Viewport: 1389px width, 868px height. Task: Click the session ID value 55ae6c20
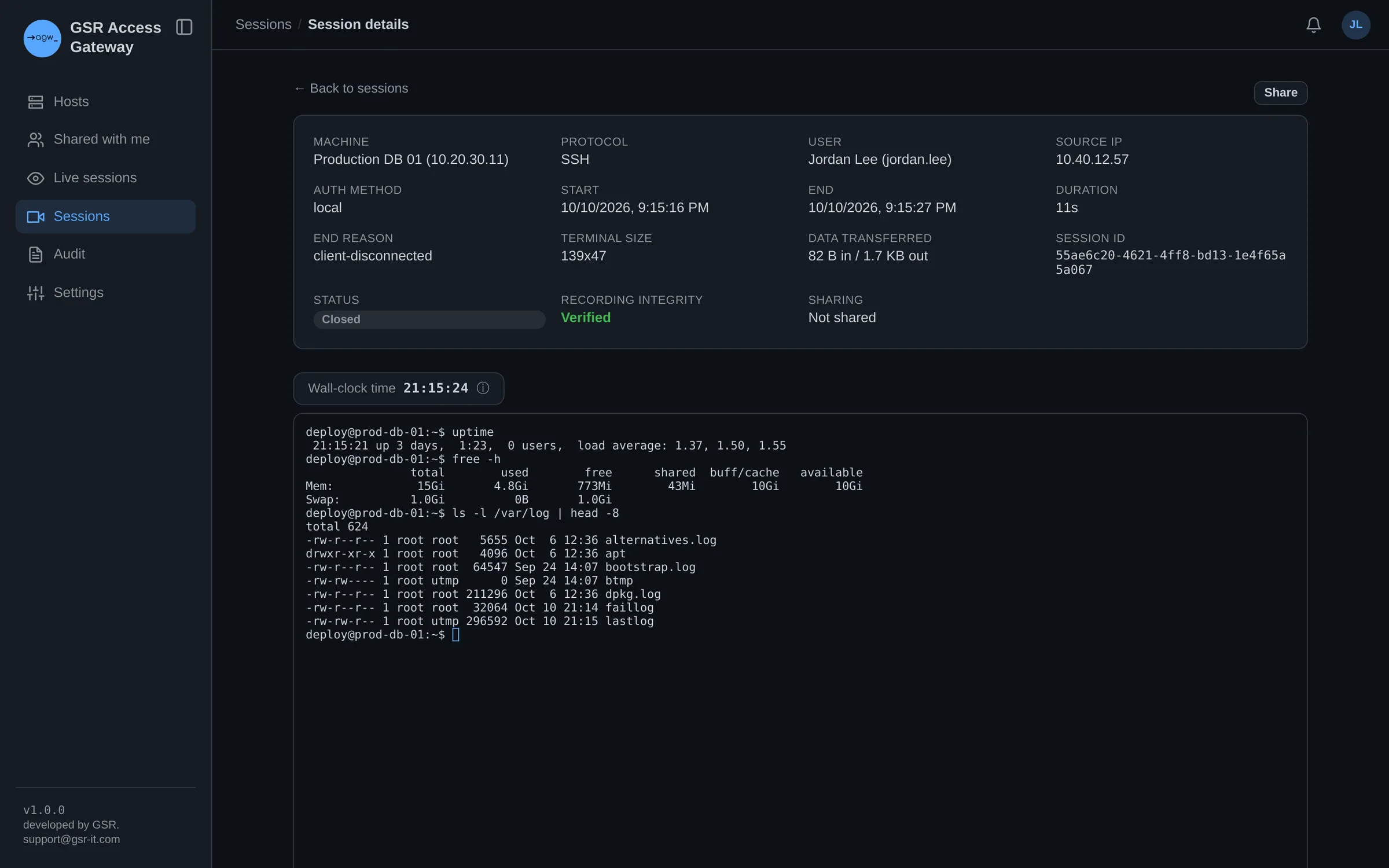(x=1170, y=263)
